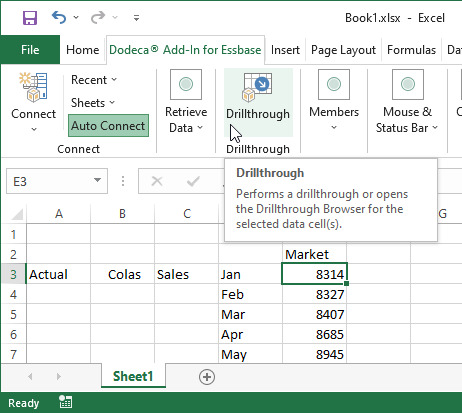Open the Recent dropdown
Image resolution: width=462 pixels, height=413 pixels.
94,80
